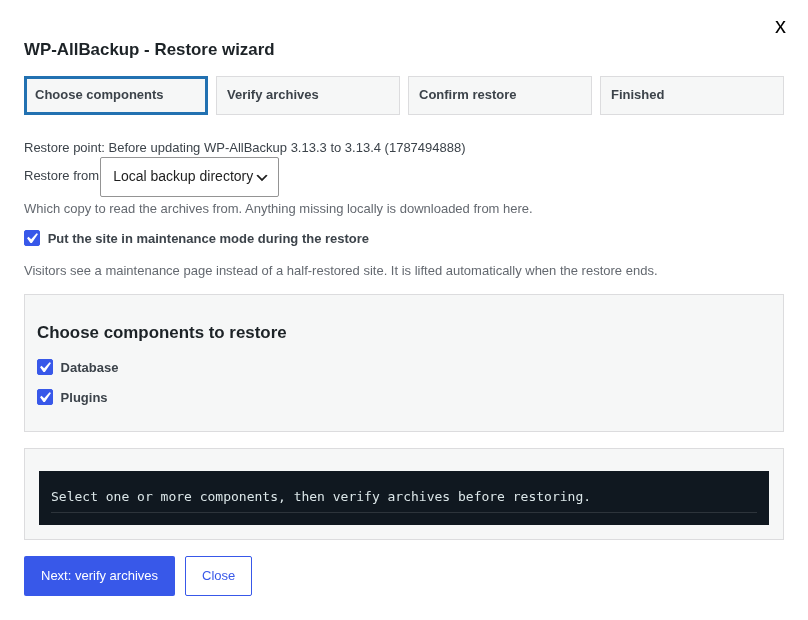
Task: Click the 'Restore from' label
Action: (x=61, y=176)
